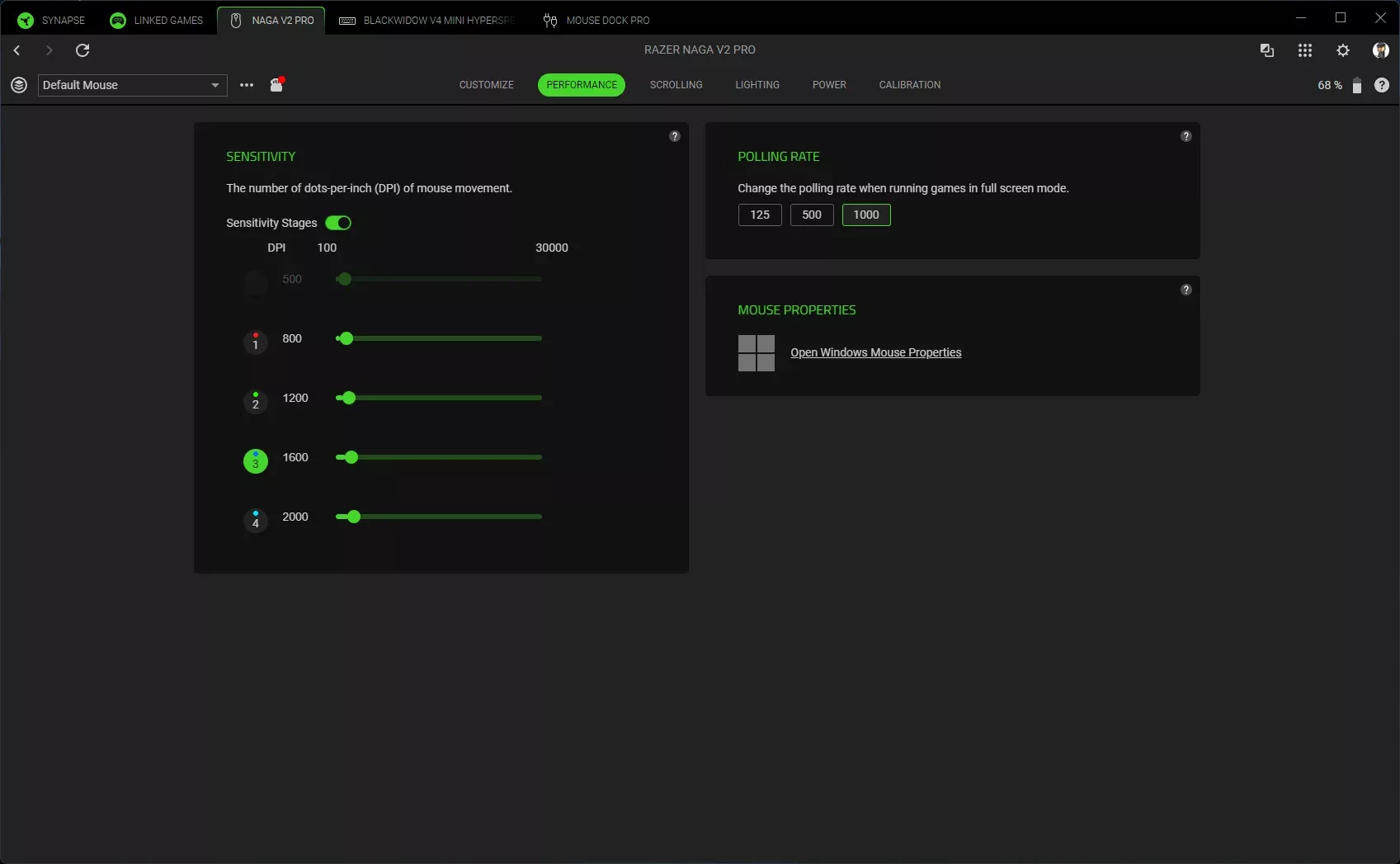Open the Lighting tab
The width and height of the screenshot is (1400, 864).
coord(757,85)
